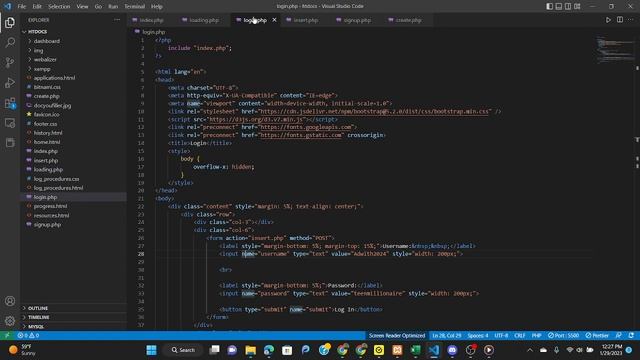Open the Run and Debug view
The width and height of the screenshot is (640, 360).
click(x=10, y=82)
